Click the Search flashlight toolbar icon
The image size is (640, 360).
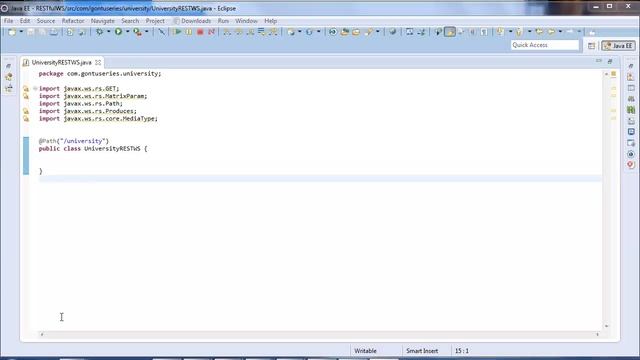369,32
